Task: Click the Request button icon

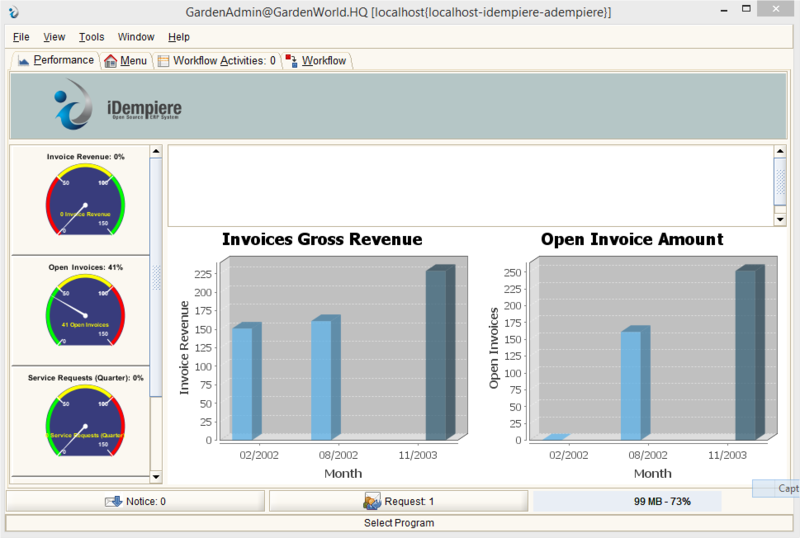Action: [x=372, y=501]
